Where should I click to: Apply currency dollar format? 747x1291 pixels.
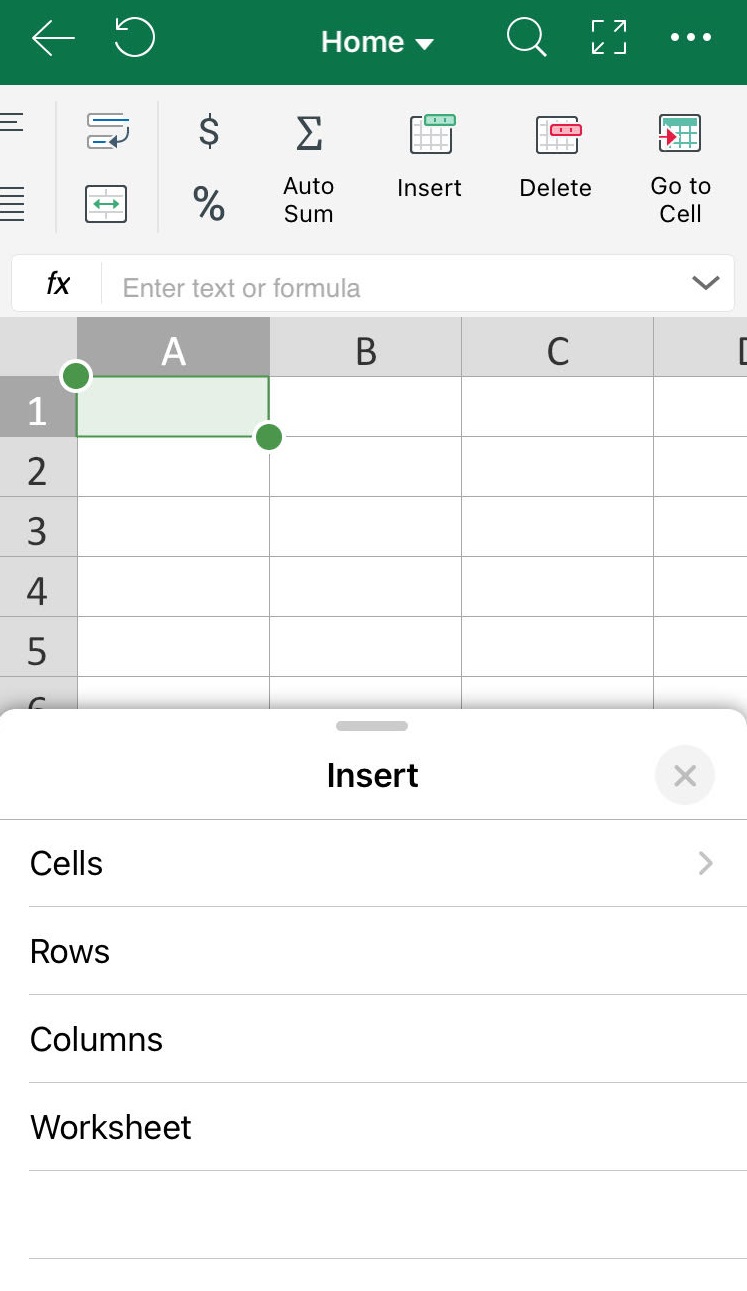point(209,132)
